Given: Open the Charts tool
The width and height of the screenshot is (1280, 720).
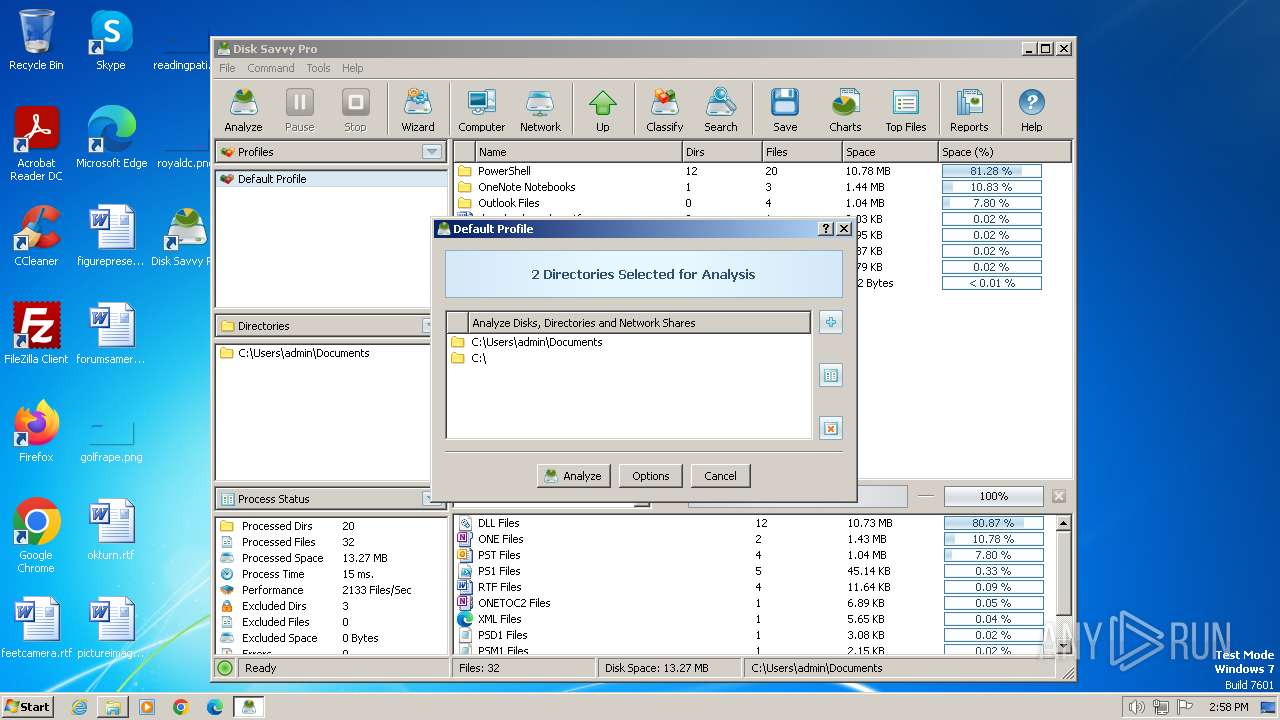Looking at the screenshot, I should coord(845,109).
